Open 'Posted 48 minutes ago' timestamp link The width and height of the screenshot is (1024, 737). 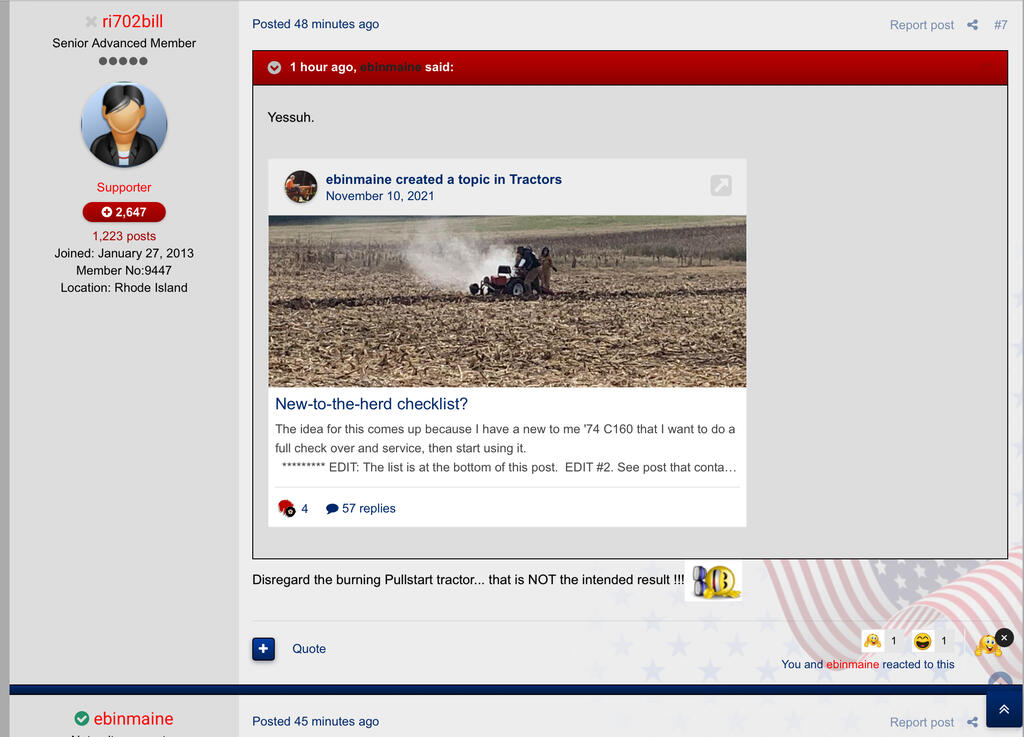[x=315, y=24]
